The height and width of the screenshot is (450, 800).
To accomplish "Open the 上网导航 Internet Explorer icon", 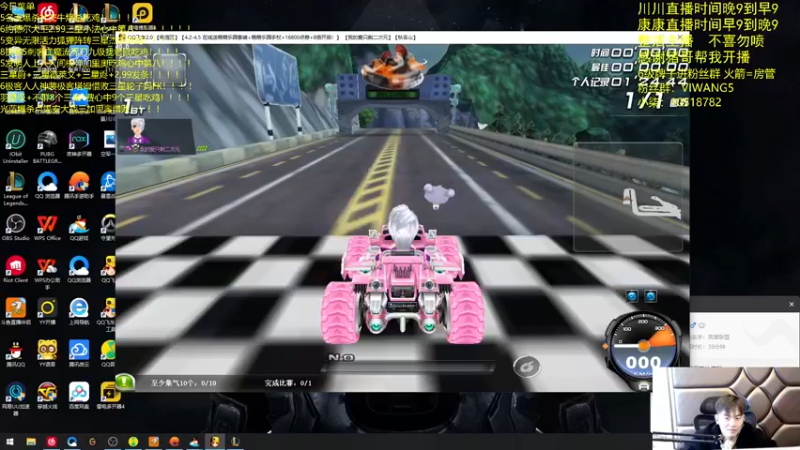I will (x=79, y=311).
